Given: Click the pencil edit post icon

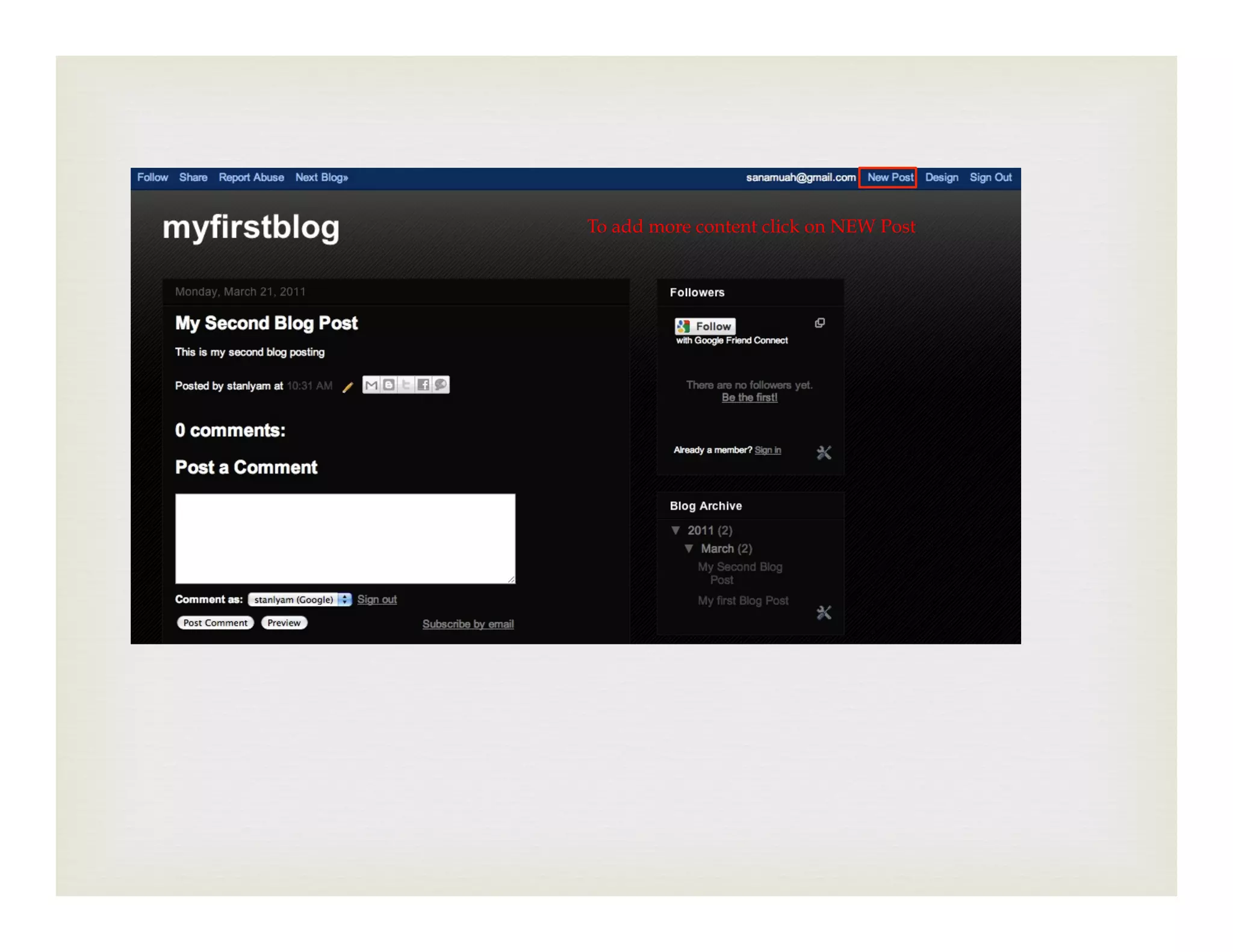Looking at the screenshot, I should [x=347, y=387].
